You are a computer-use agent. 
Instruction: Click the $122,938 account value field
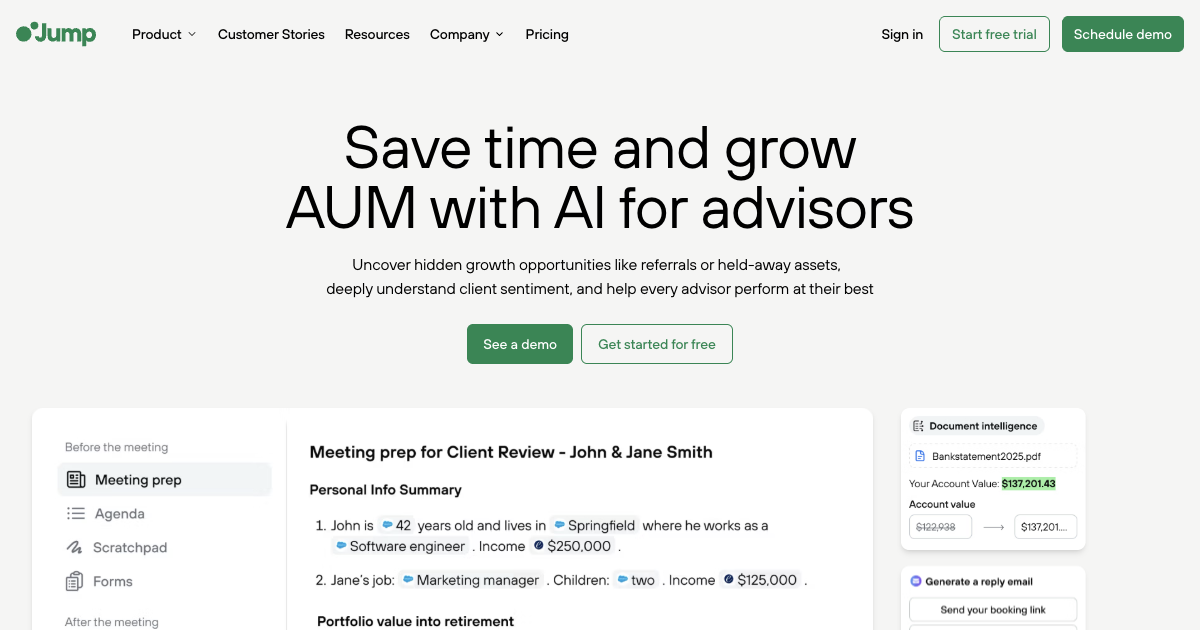(x=938, y=527)
